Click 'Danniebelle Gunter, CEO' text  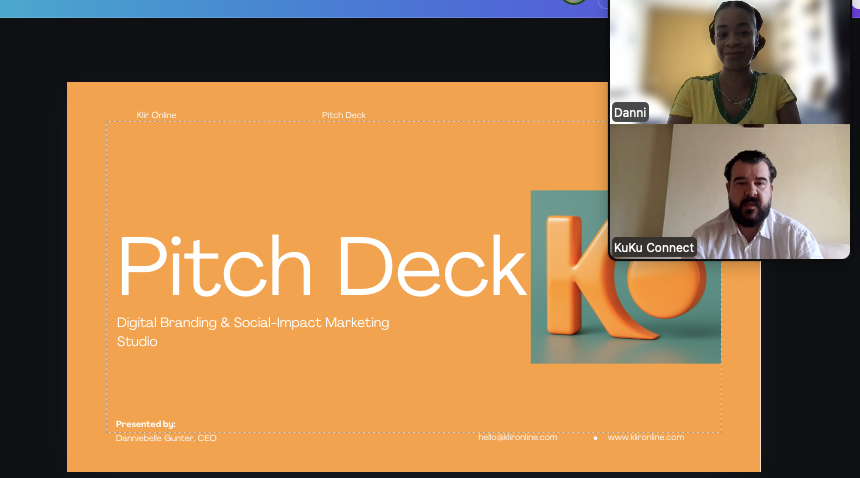click(166, 438)
